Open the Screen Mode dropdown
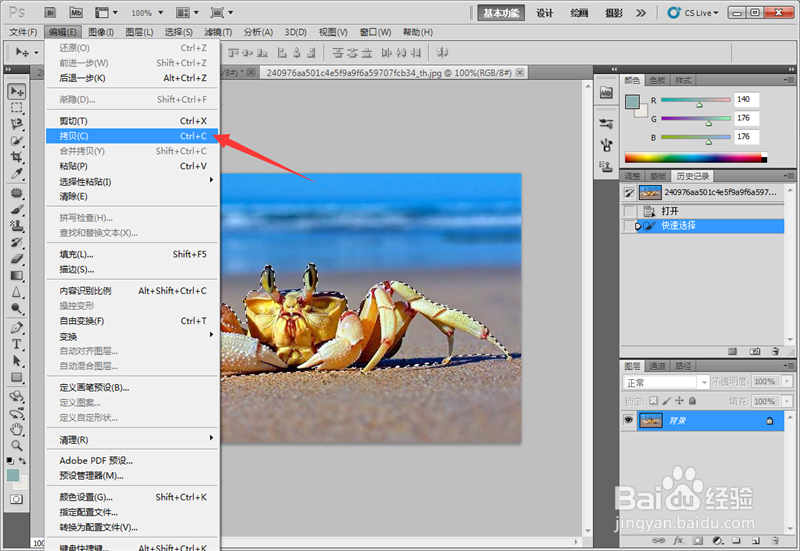The height and width of the screenshot is (551, 800). click(222, 13)
